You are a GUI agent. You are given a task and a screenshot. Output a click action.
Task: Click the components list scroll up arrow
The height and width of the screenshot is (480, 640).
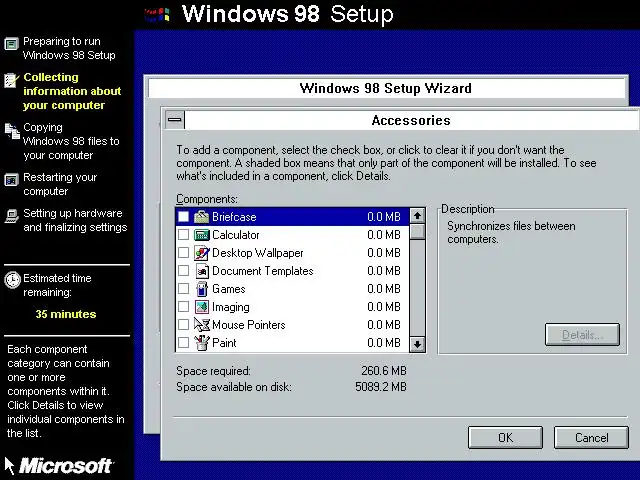[x=417, y=216]
